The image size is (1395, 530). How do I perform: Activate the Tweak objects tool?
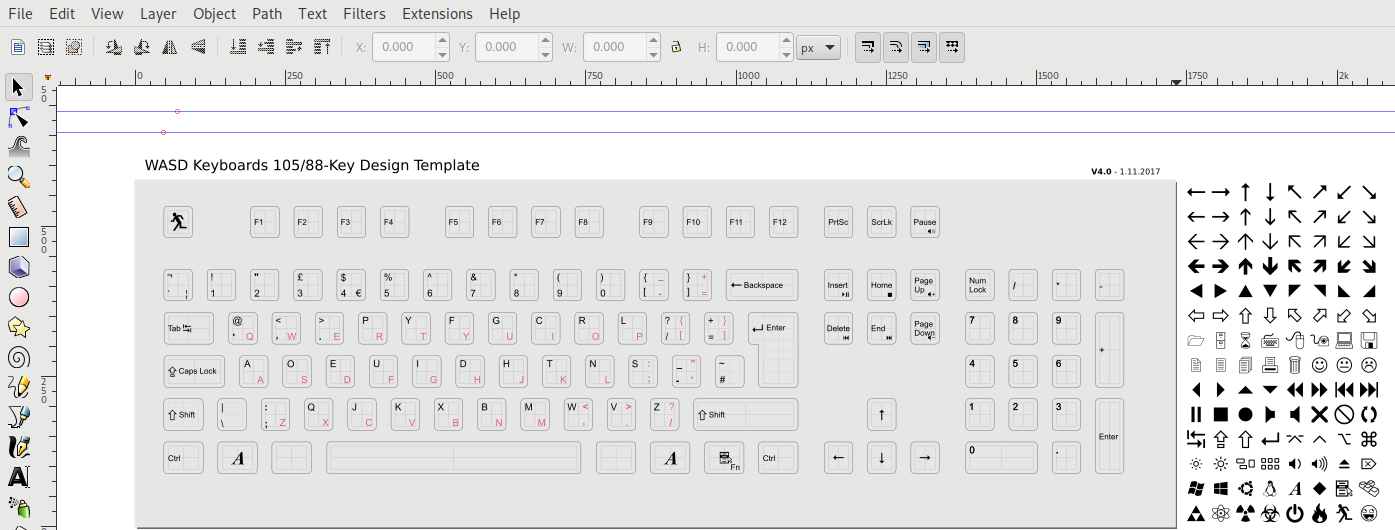(18, 148)
